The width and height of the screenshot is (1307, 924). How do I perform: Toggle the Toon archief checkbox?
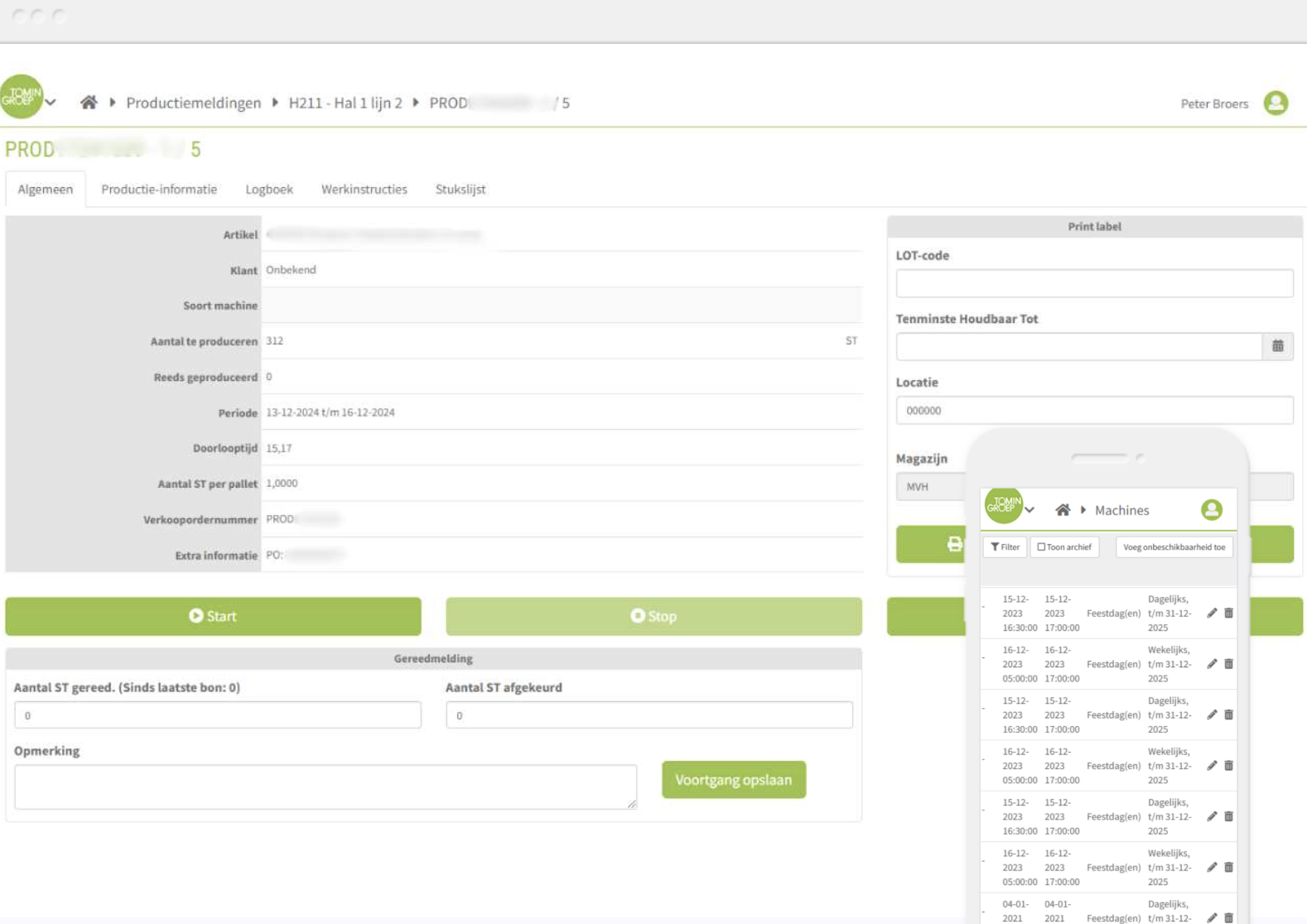(1042, 547)
